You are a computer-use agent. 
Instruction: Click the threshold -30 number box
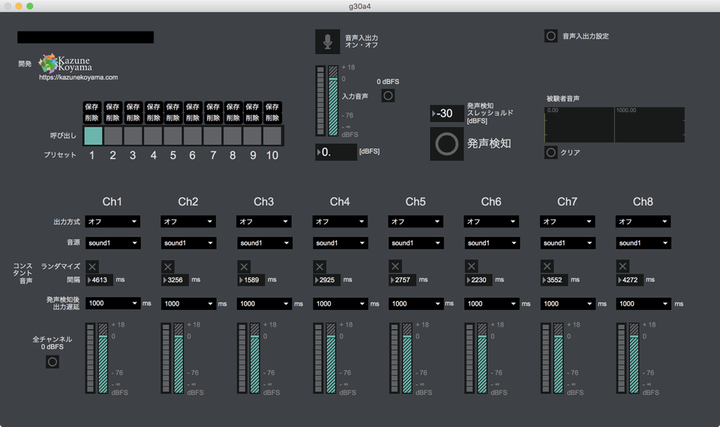pyautogui.click(x=446, y=113)
